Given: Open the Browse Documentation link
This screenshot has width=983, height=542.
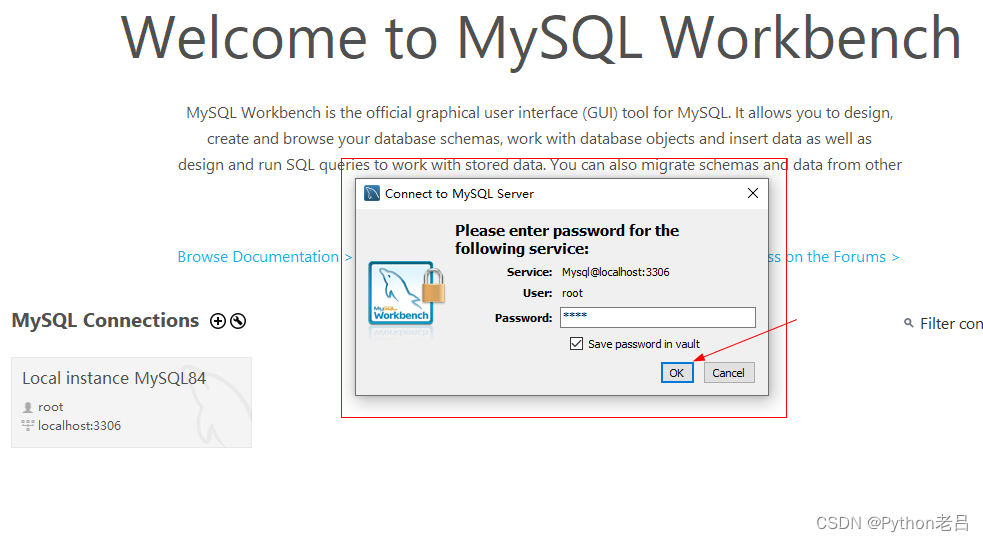Looking at the screenshot, I should (x=265, y=257).
